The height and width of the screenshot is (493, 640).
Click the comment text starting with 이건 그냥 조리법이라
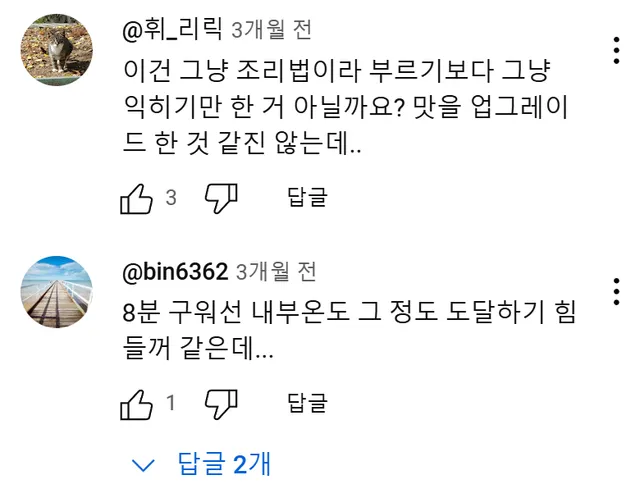pyautogui.click(x=342, y=109)
